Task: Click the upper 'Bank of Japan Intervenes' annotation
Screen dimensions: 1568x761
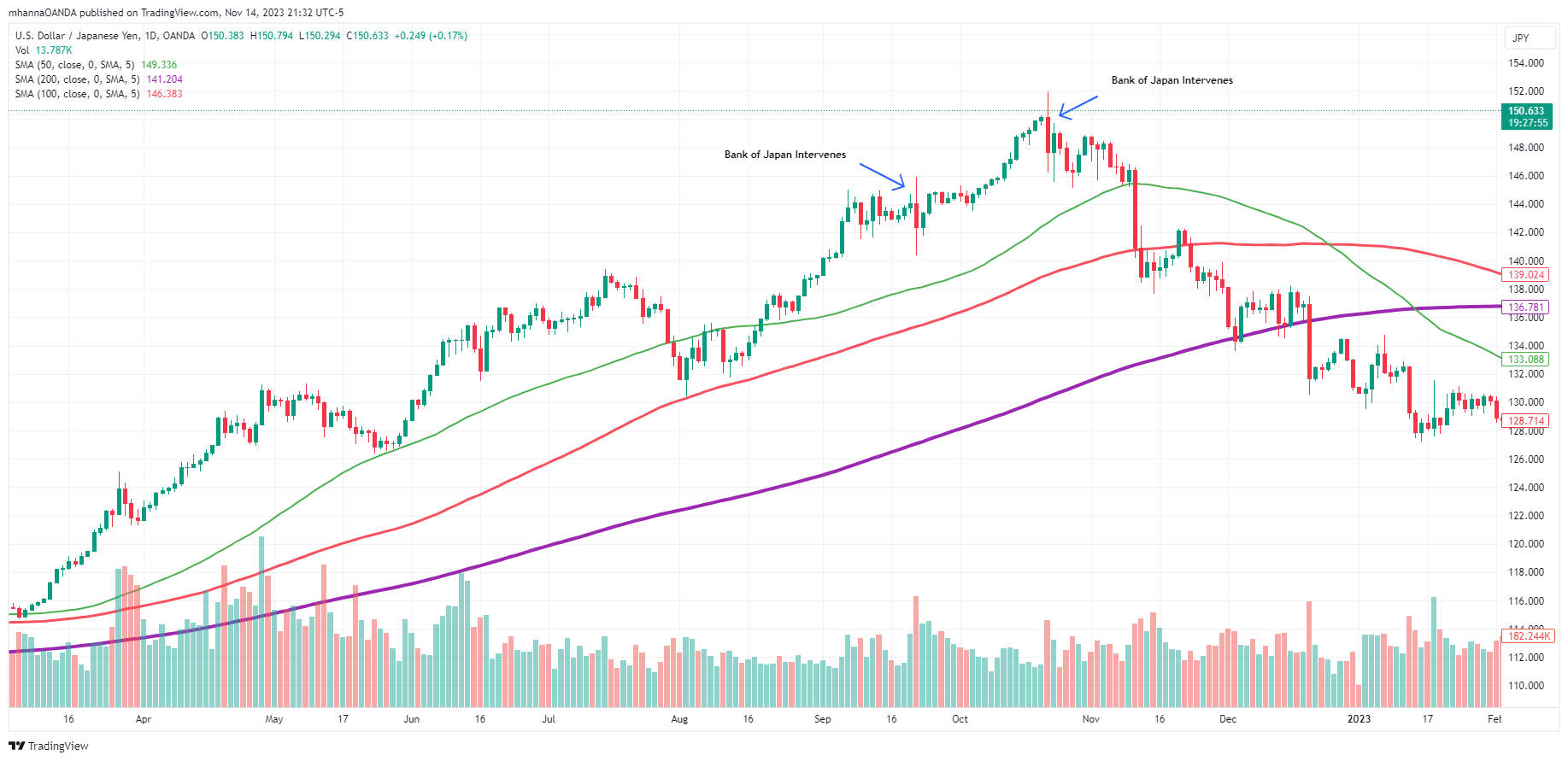Action: click(1172, 80)
